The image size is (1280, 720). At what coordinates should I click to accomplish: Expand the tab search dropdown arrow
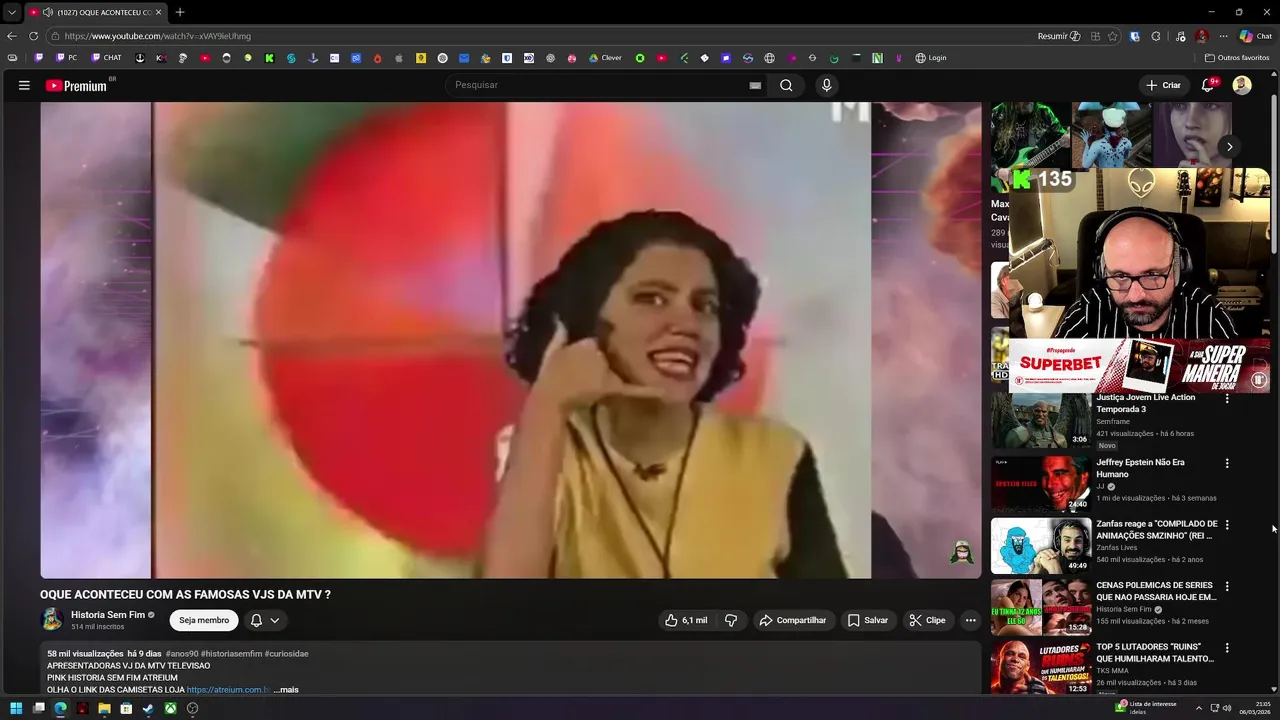click(12, 12)
